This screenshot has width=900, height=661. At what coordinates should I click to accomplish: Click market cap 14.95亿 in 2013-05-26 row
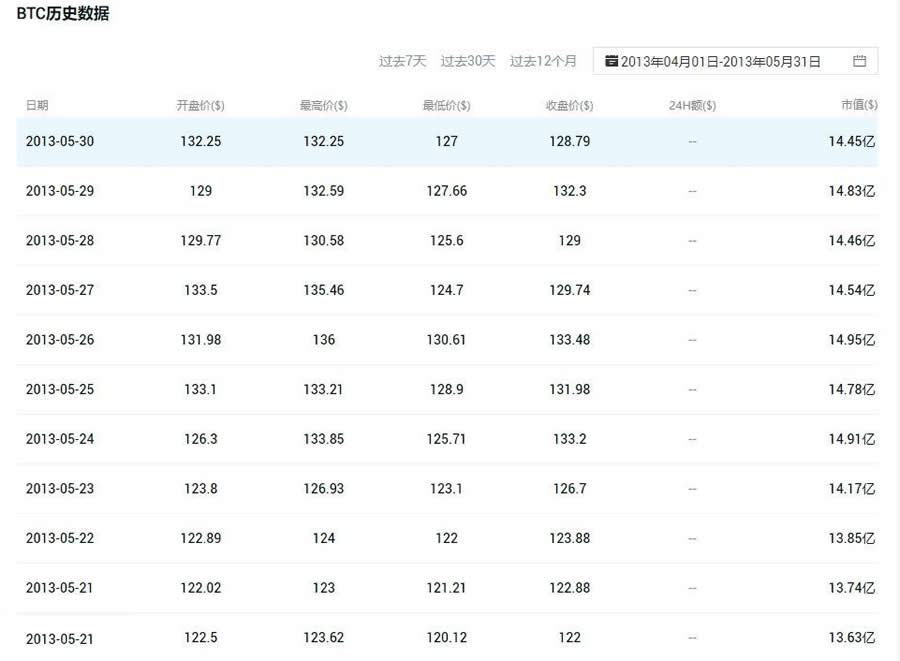(852, 340)
